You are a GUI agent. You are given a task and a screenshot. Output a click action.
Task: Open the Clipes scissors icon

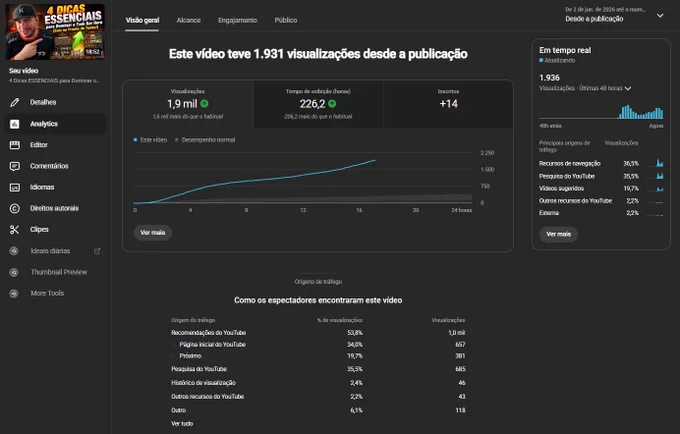click(14, 229)
